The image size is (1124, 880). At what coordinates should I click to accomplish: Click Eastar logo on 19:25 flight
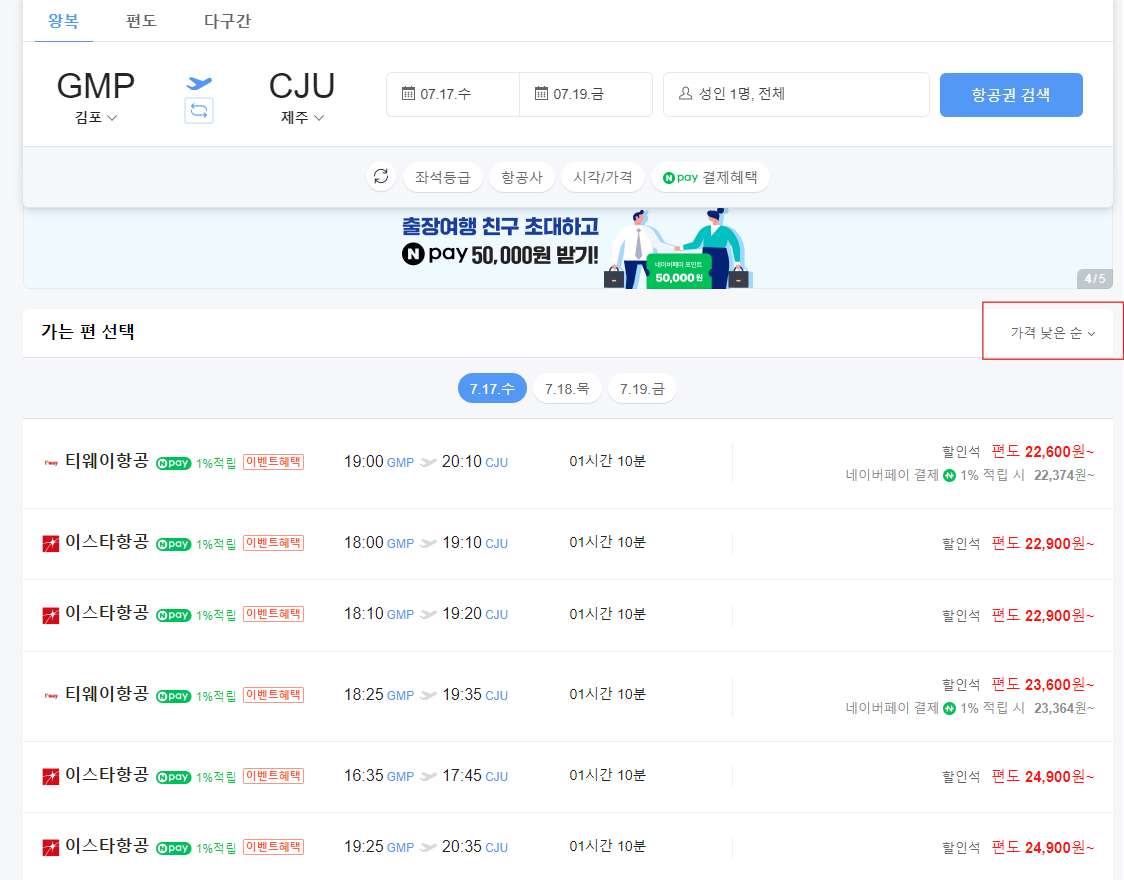51,848
